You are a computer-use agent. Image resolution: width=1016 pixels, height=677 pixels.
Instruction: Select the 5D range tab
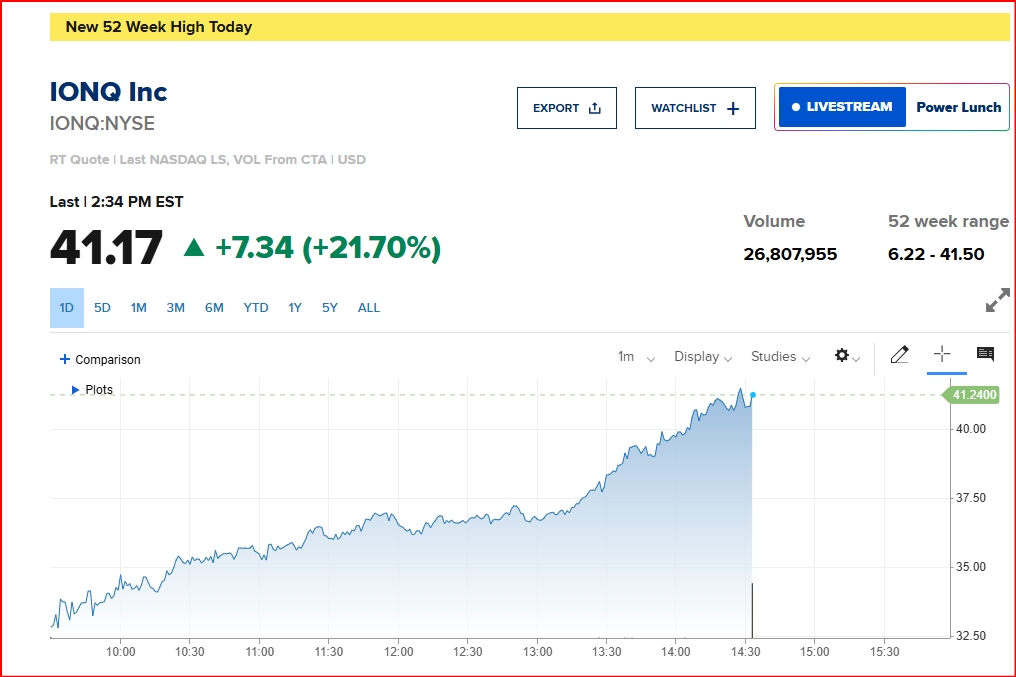click(102, 308)
